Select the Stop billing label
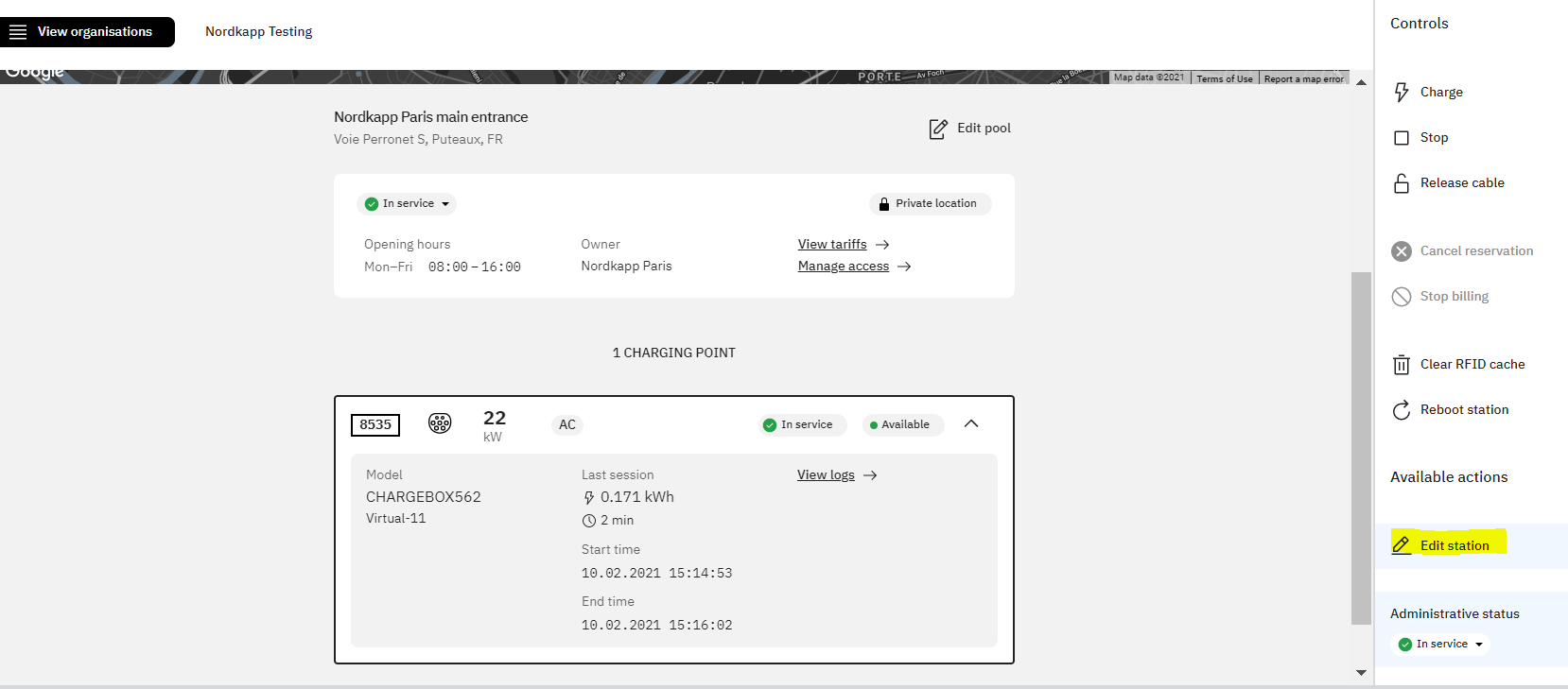The height and width of the screenshot is (689, 1568). [1454, 296]
